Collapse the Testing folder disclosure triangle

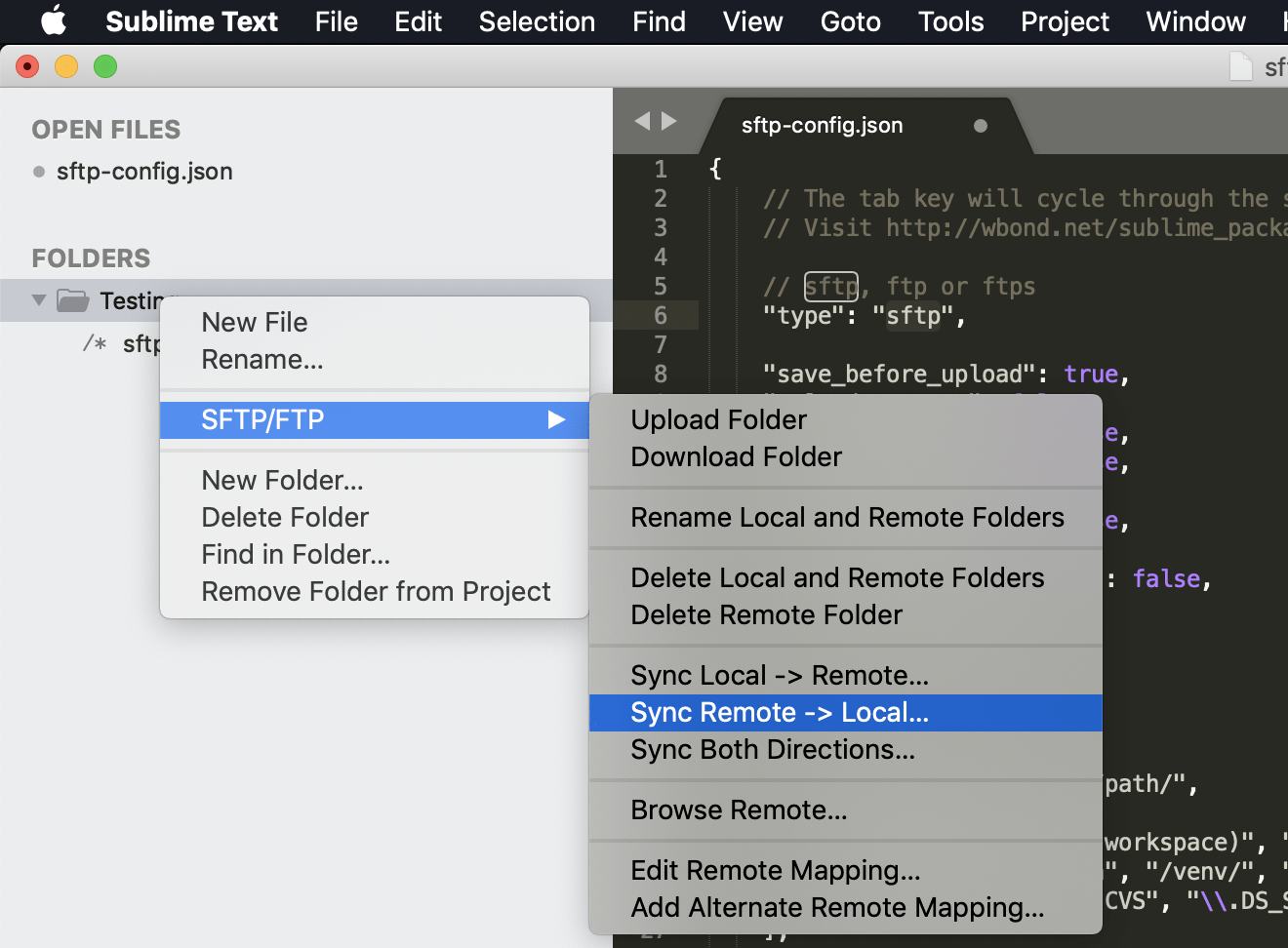click(x=39, y=300)
